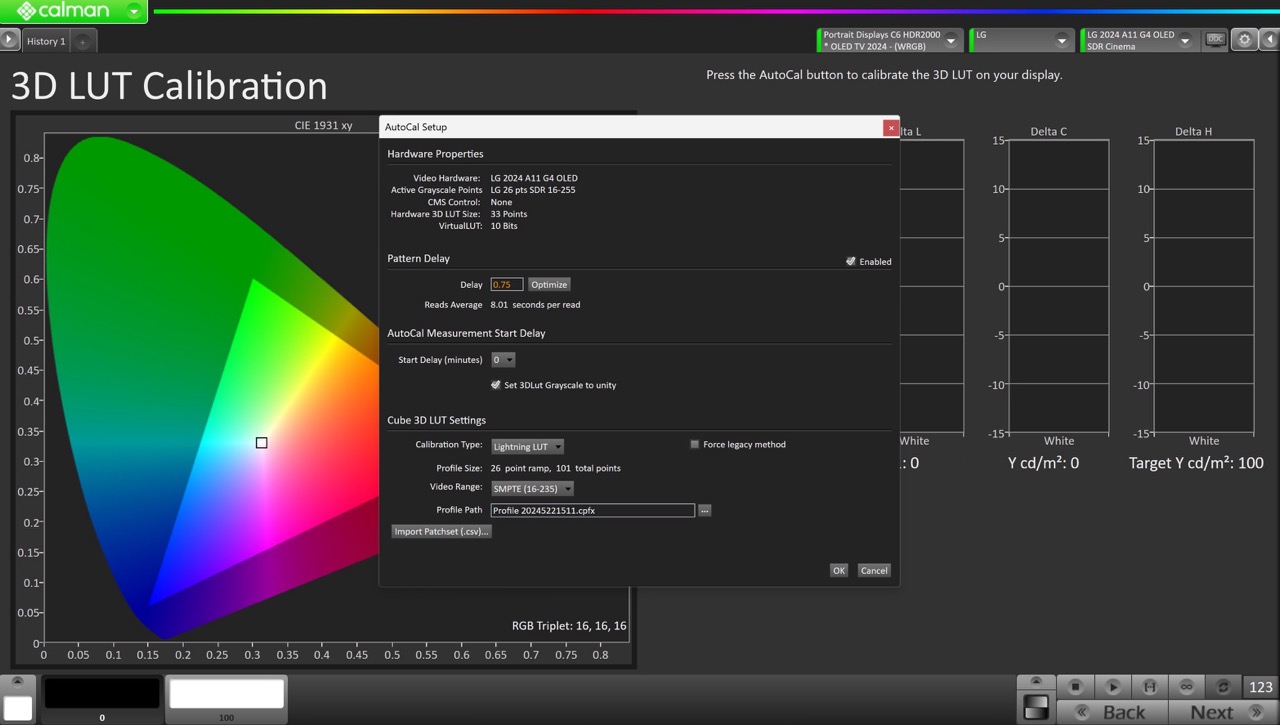This screenshot has height=725, width=1280.
Task: Open the Calibration Type Lightning LUT dropdown
Action: (x=527, y=447)
